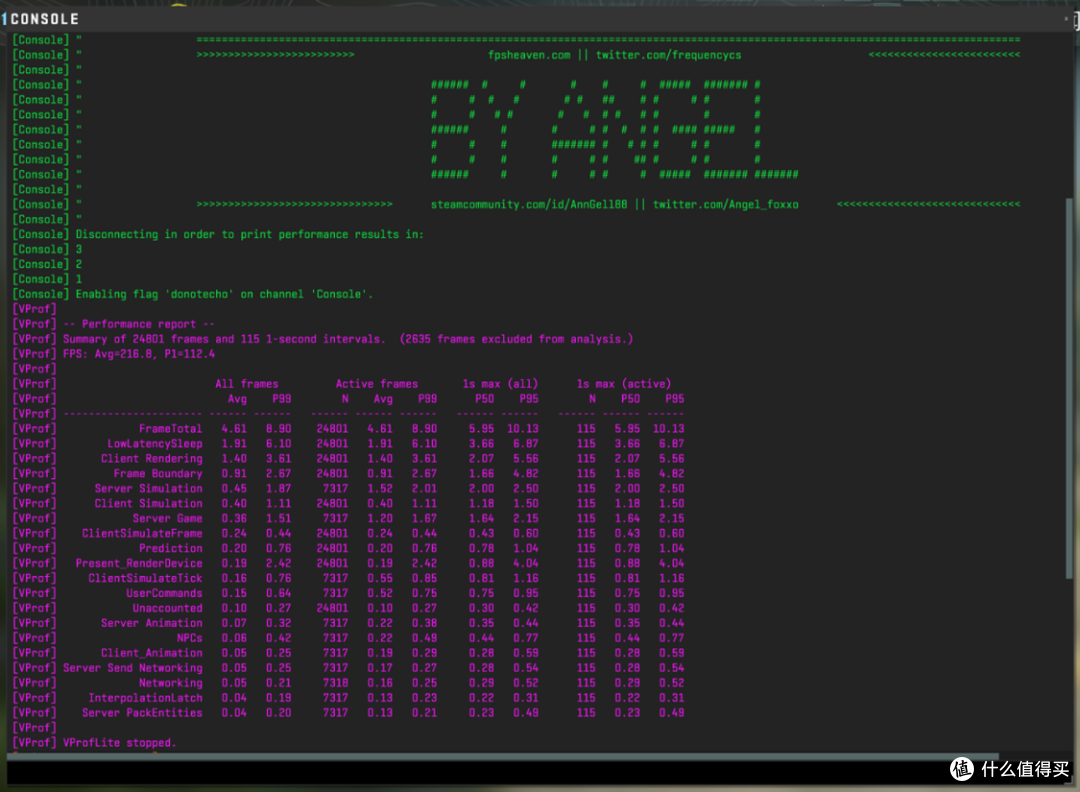Click the UserCommands row label

(x=164, y=593)
